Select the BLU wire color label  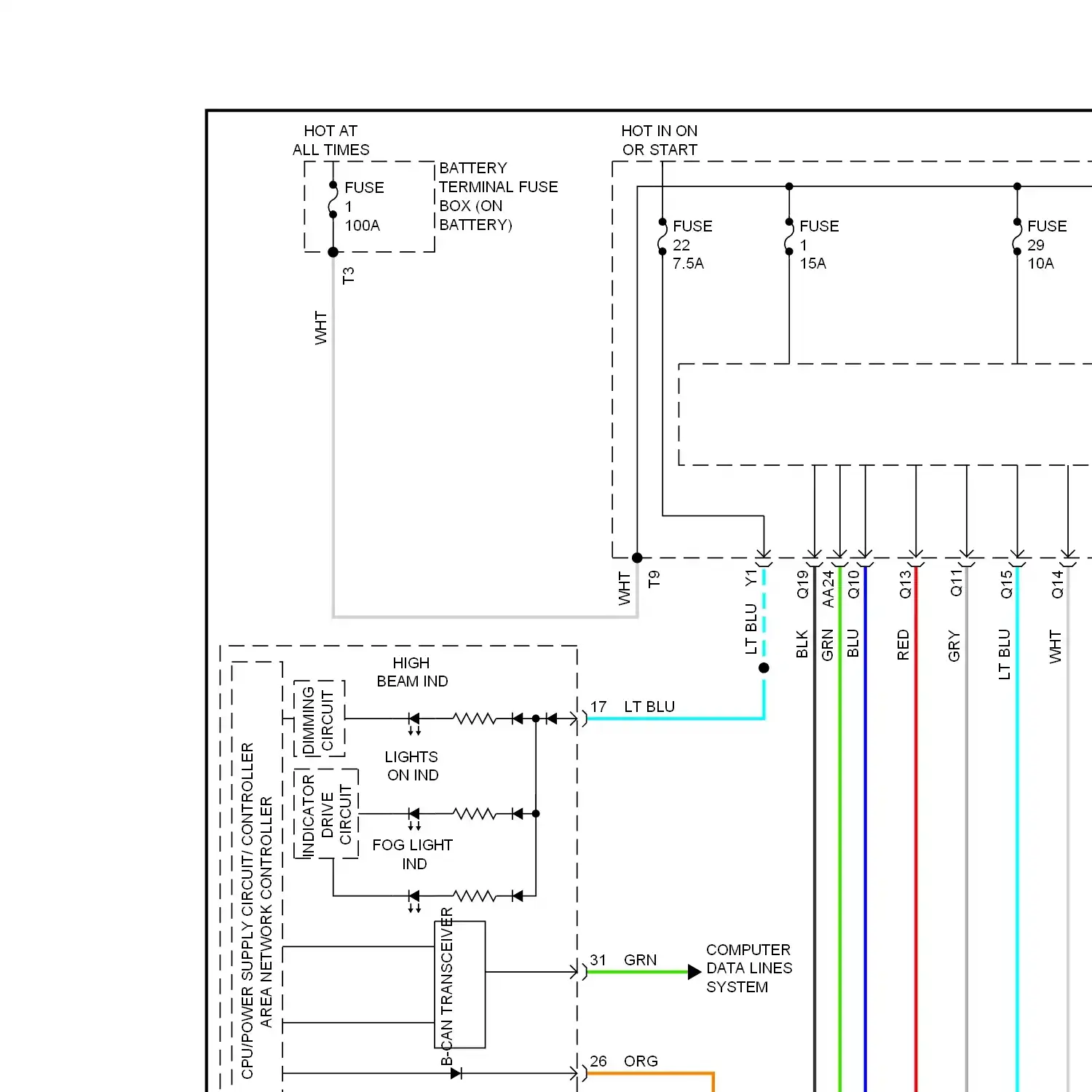point(852,644)
